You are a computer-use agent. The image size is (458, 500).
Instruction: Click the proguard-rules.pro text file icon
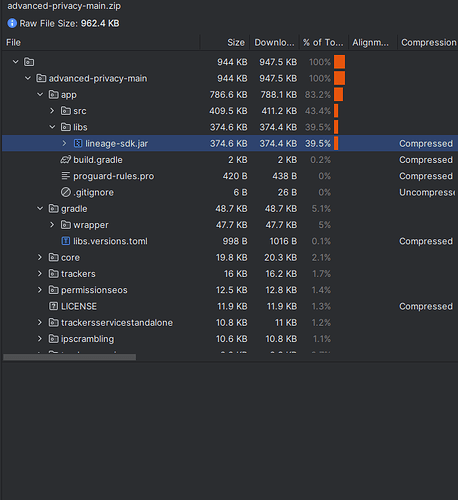point(66,176)
